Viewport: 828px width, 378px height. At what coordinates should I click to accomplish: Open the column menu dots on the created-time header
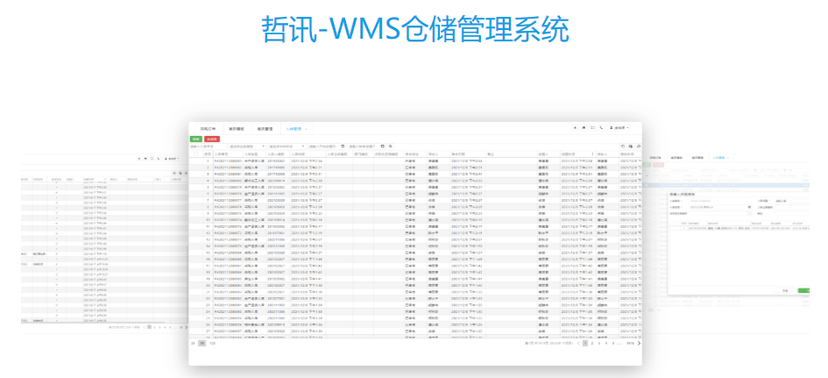pos(592,154)
